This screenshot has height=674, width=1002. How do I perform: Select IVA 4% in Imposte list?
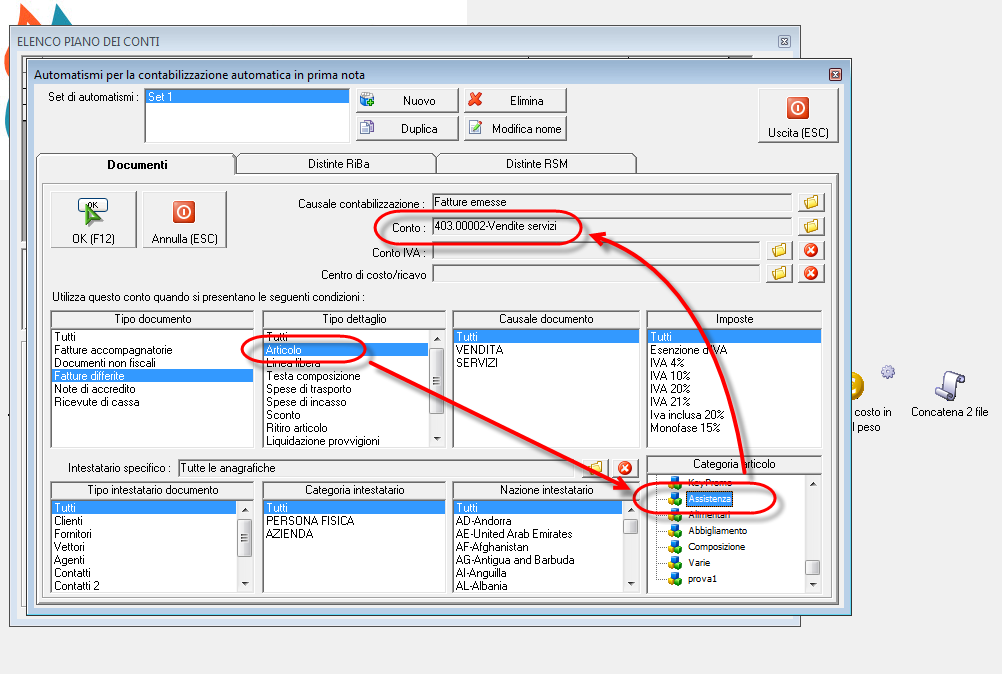[x=734, y=363]
